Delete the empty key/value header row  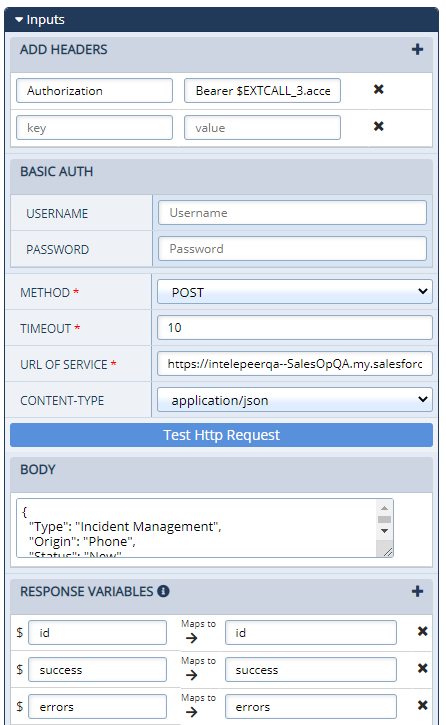point(379,126)
